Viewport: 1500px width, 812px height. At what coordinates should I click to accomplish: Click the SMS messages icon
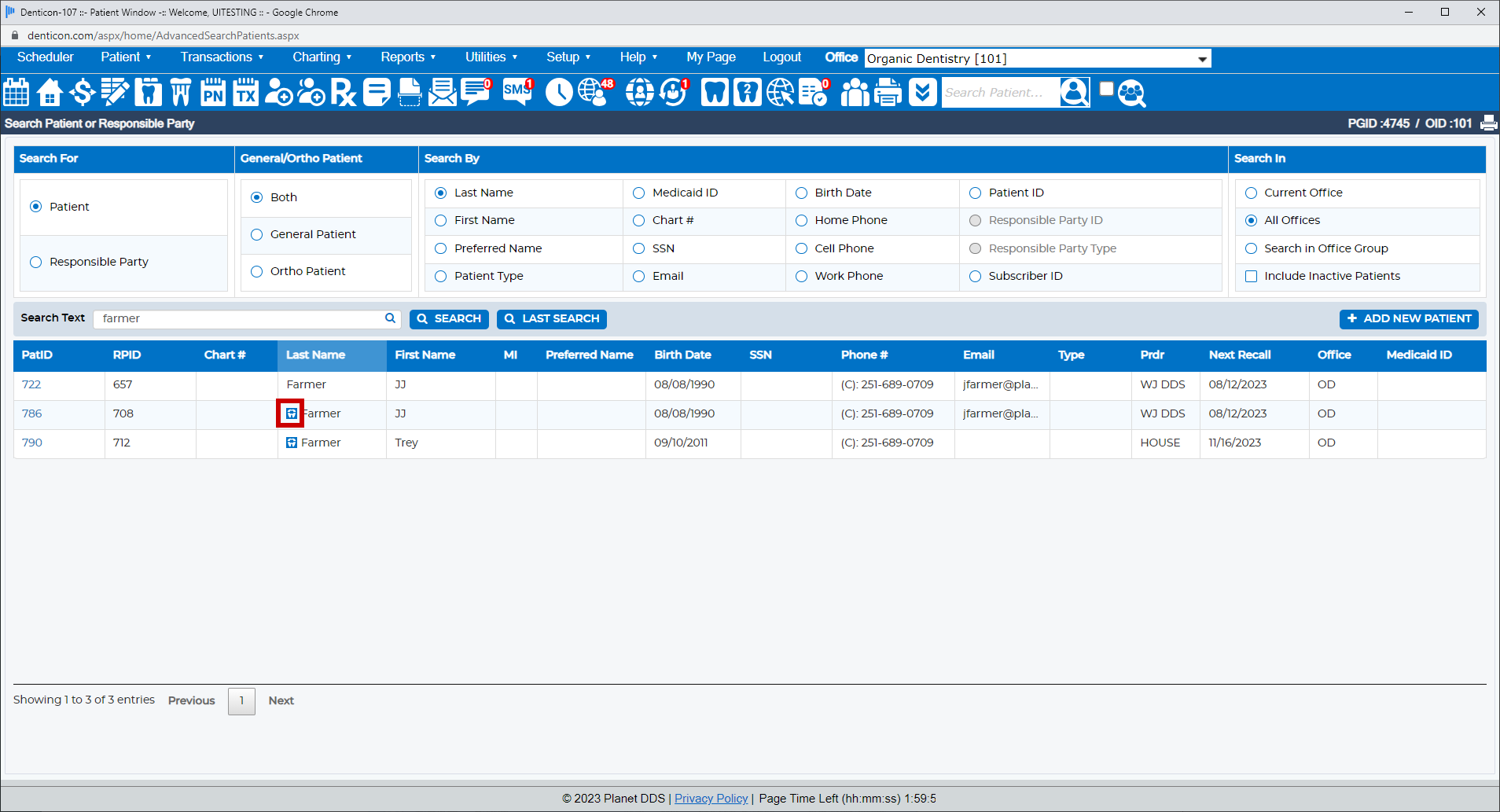click(x=517, y=92)
